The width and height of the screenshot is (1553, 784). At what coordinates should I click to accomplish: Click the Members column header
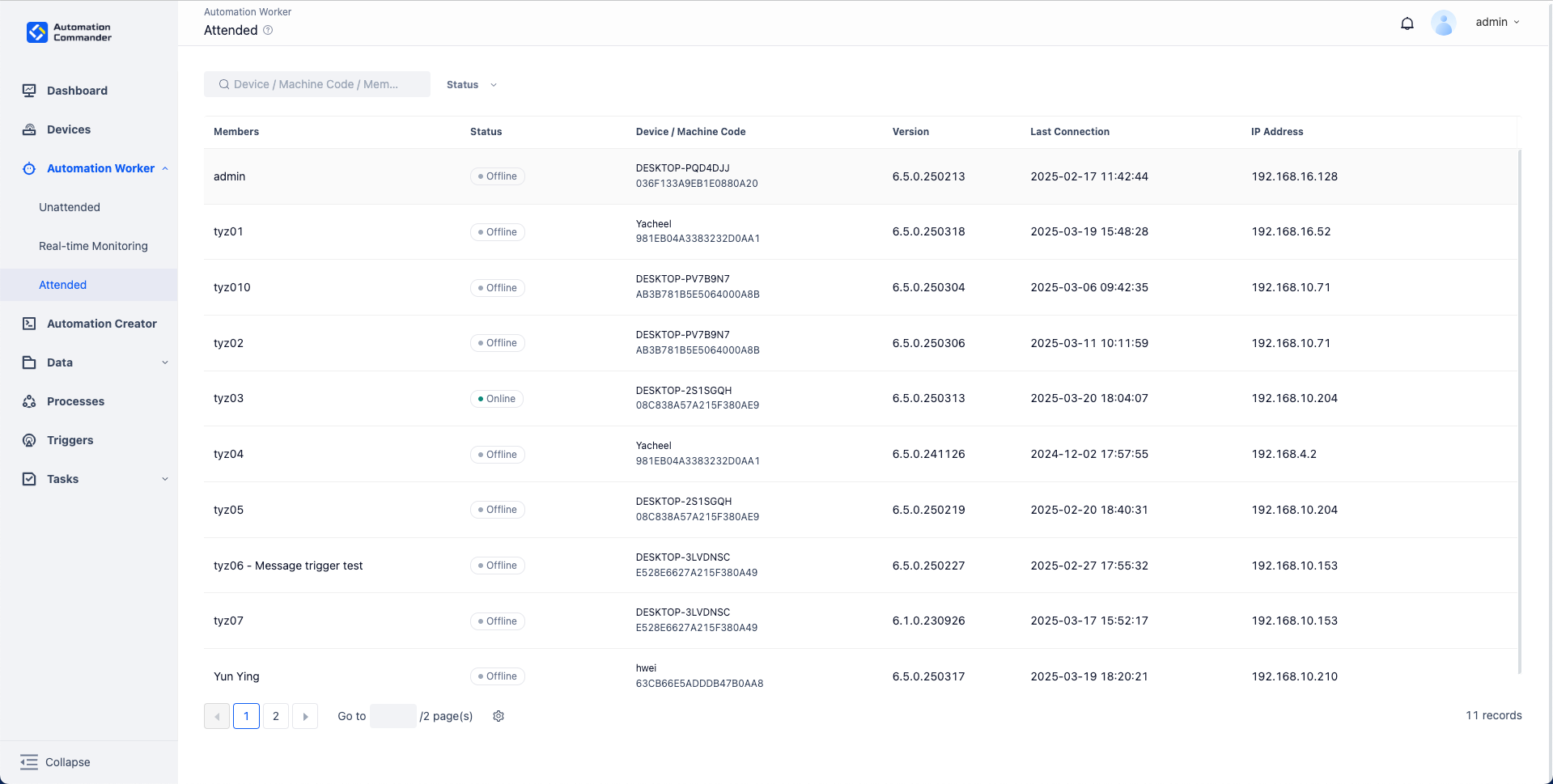coord(236,132)
